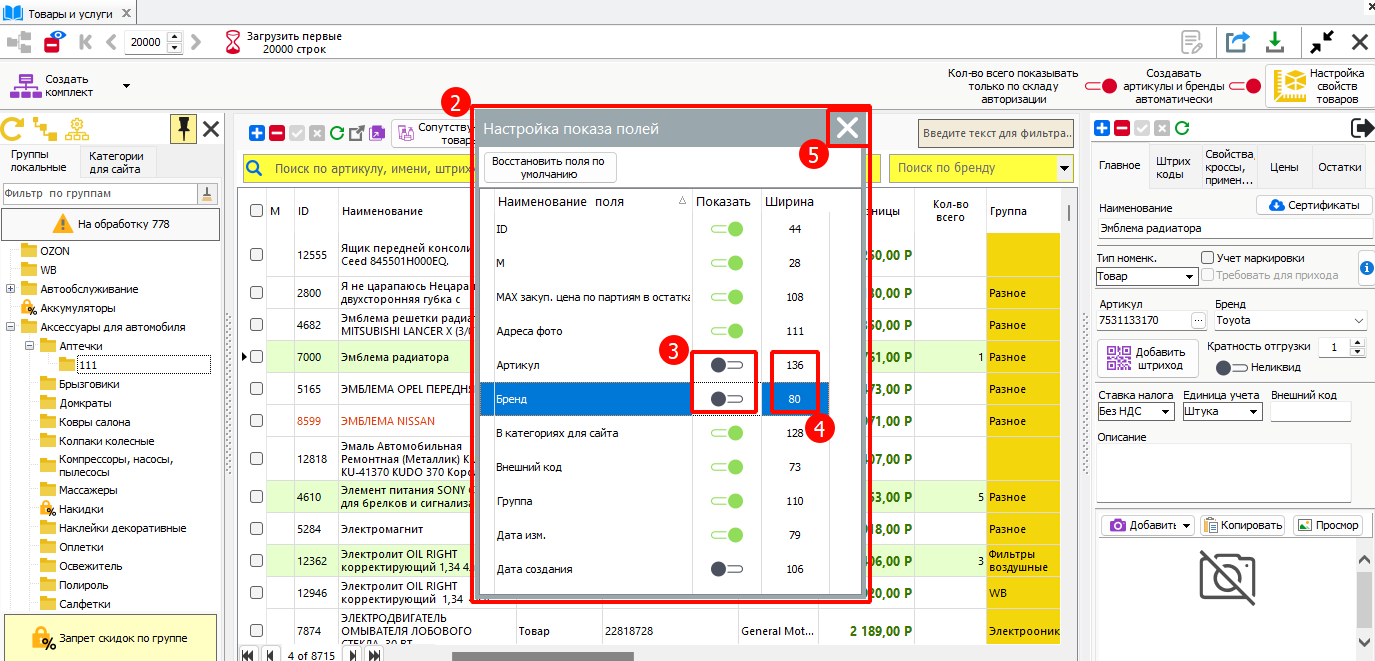Delete product with red minus in grid toolbar
Image resolution: width=1375 pixels, height=661 pixels.
tap(277, 132)
